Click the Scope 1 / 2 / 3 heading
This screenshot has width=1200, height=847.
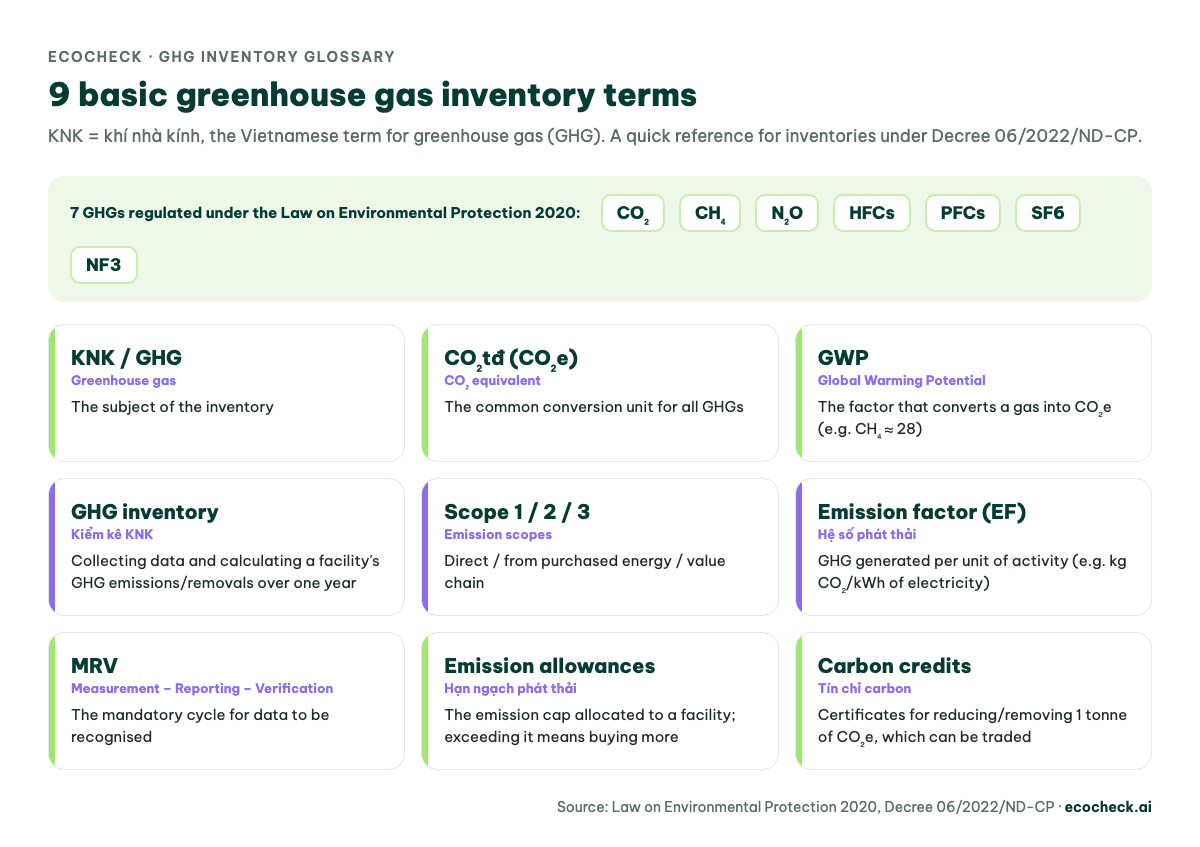pos(517,512)
